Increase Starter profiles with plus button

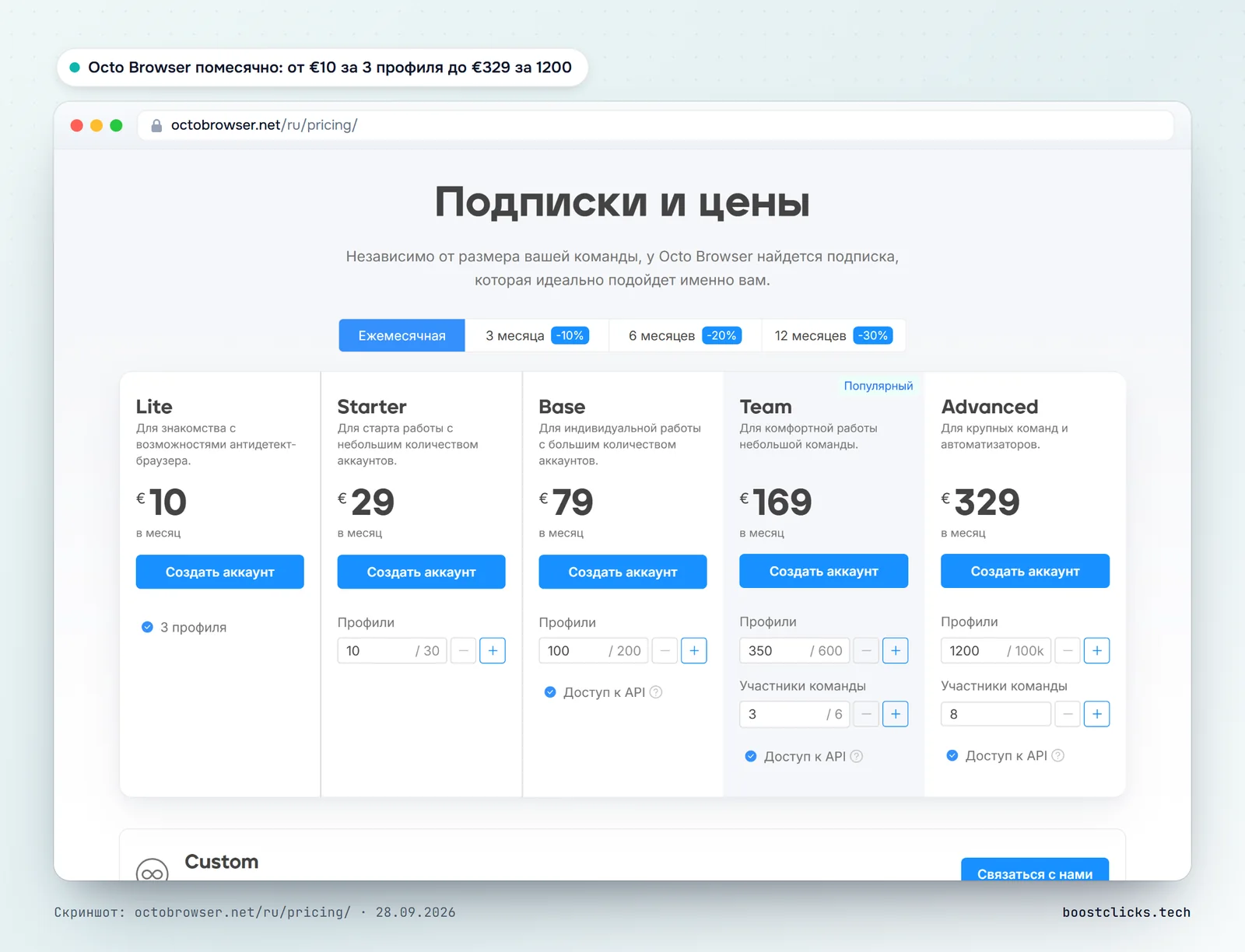pyautogui.click(x=493, y=650)
